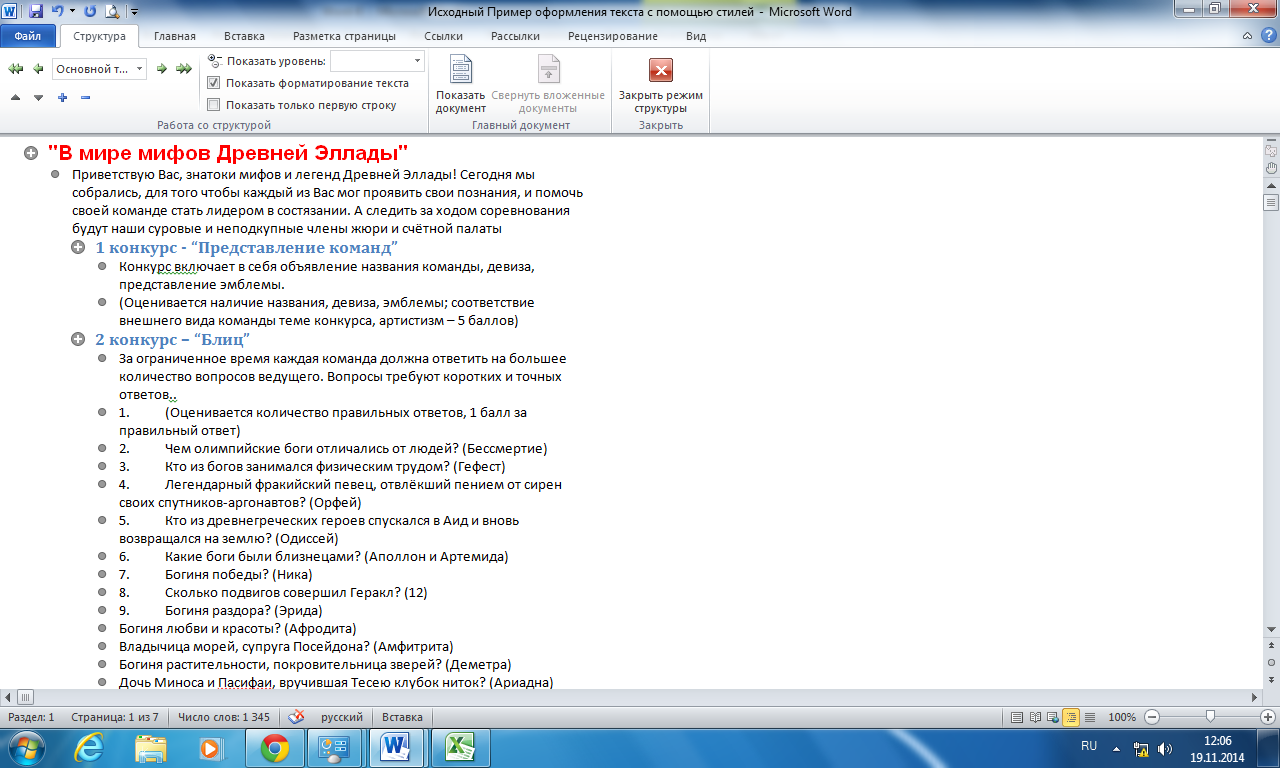Minimize the ribbon with the caret icon

tap(1246, 36)
